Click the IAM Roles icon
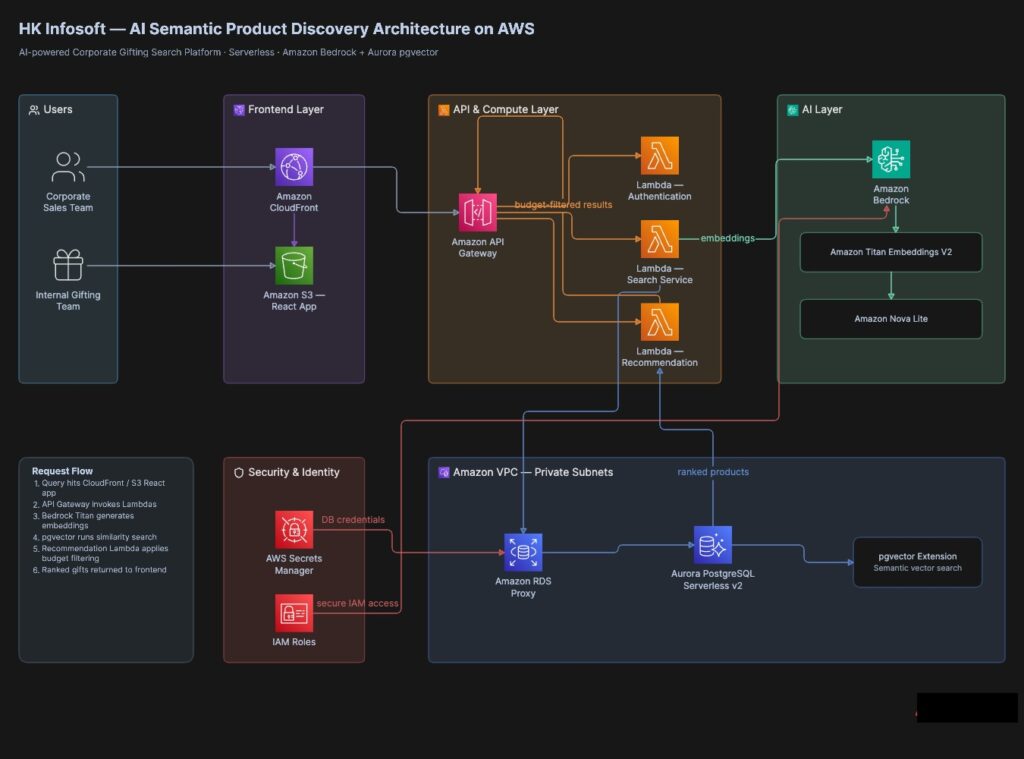The height and width of the screenshot is (759, 1024). 294,613
